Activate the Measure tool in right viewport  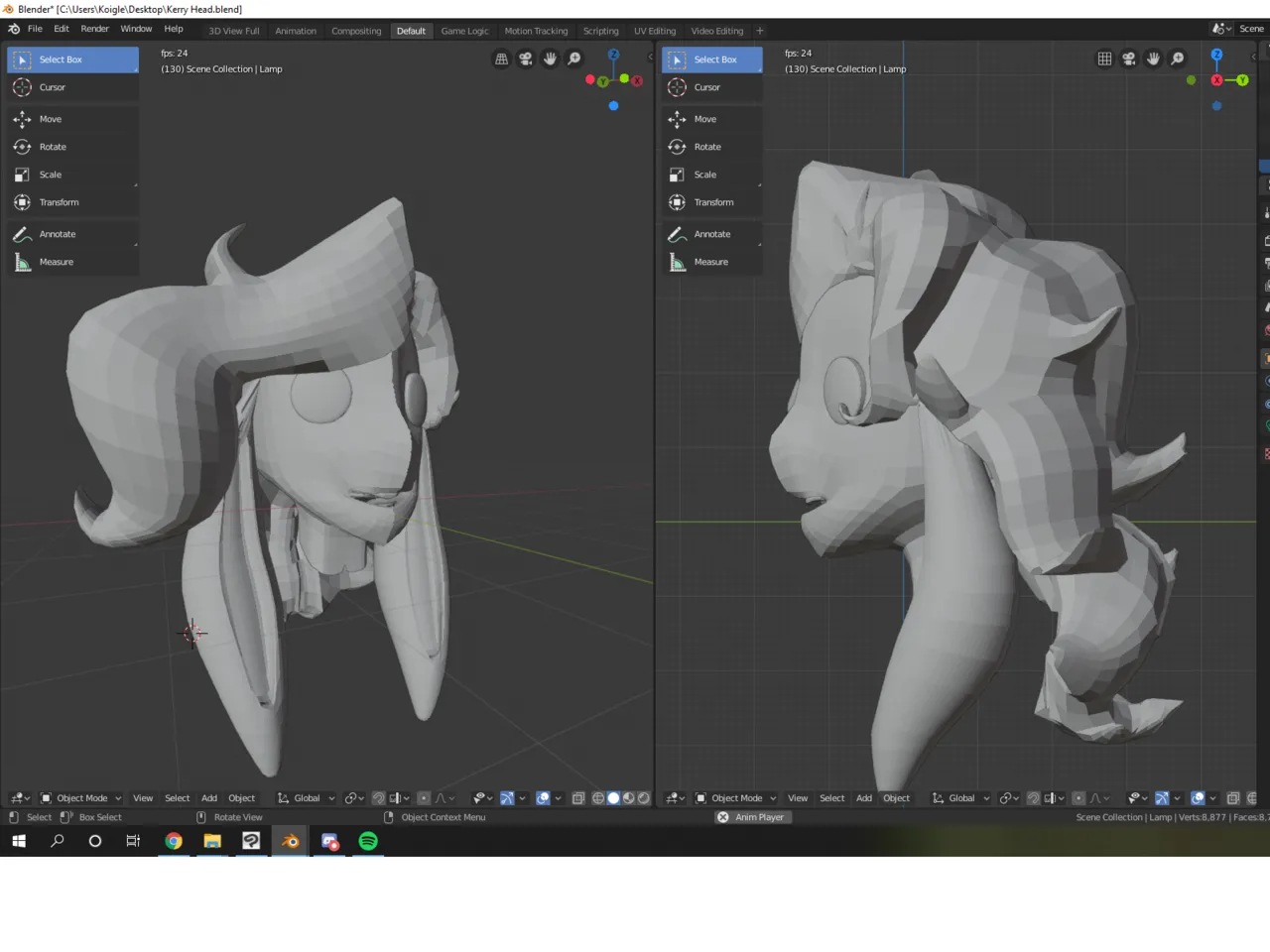click(711, 262)
